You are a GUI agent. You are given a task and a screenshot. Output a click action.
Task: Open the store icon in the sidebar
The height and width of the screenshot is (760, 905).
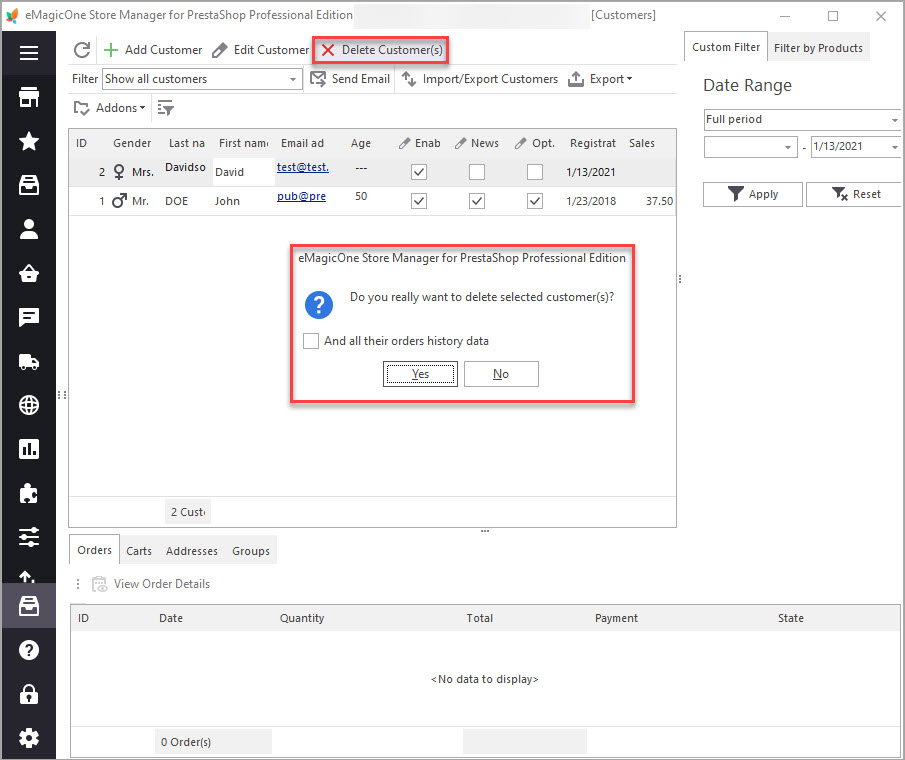point(29,97)
